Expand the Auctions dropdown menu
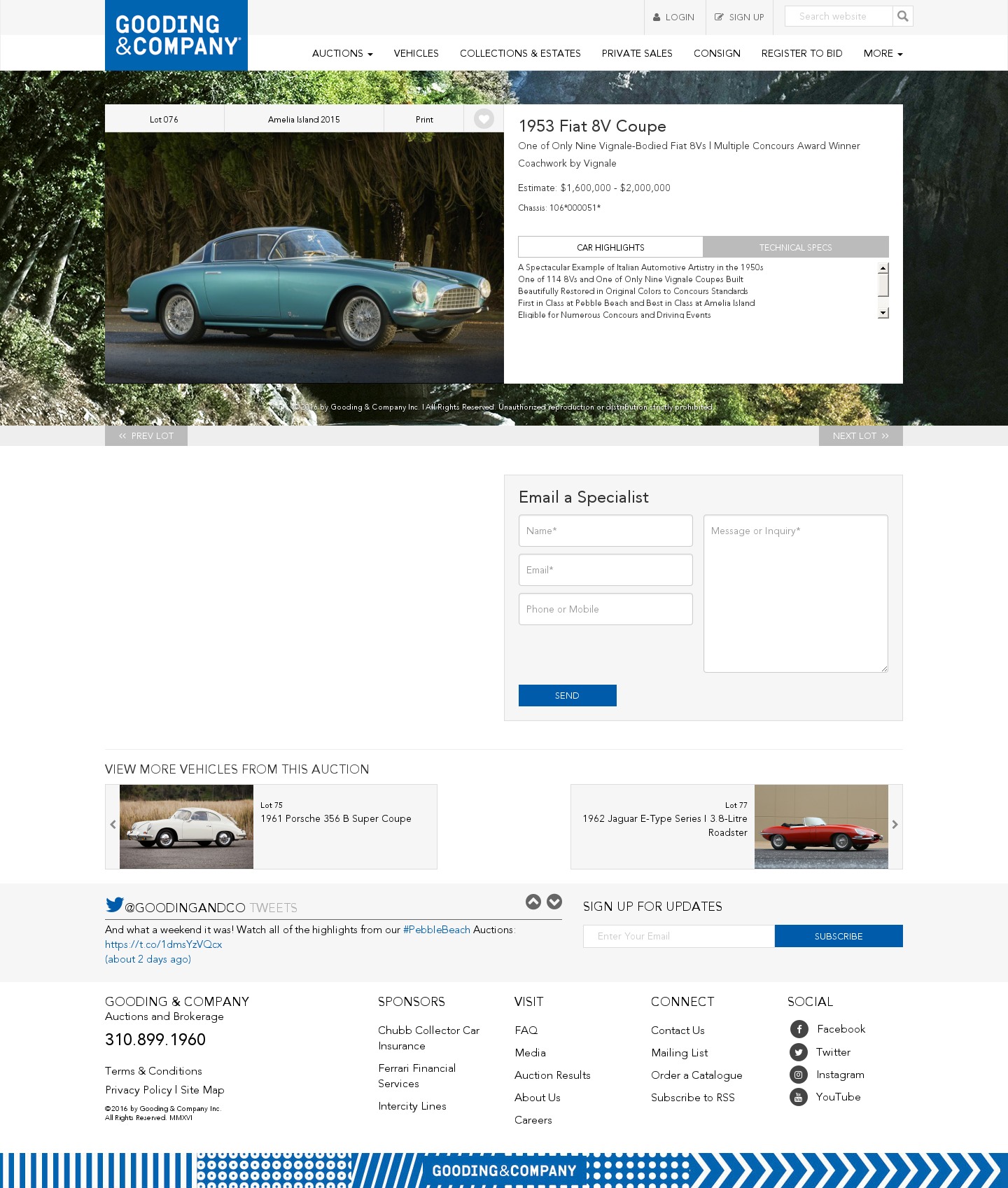Viewport: 1008px width, 1188px height. [x=342, y=53]
